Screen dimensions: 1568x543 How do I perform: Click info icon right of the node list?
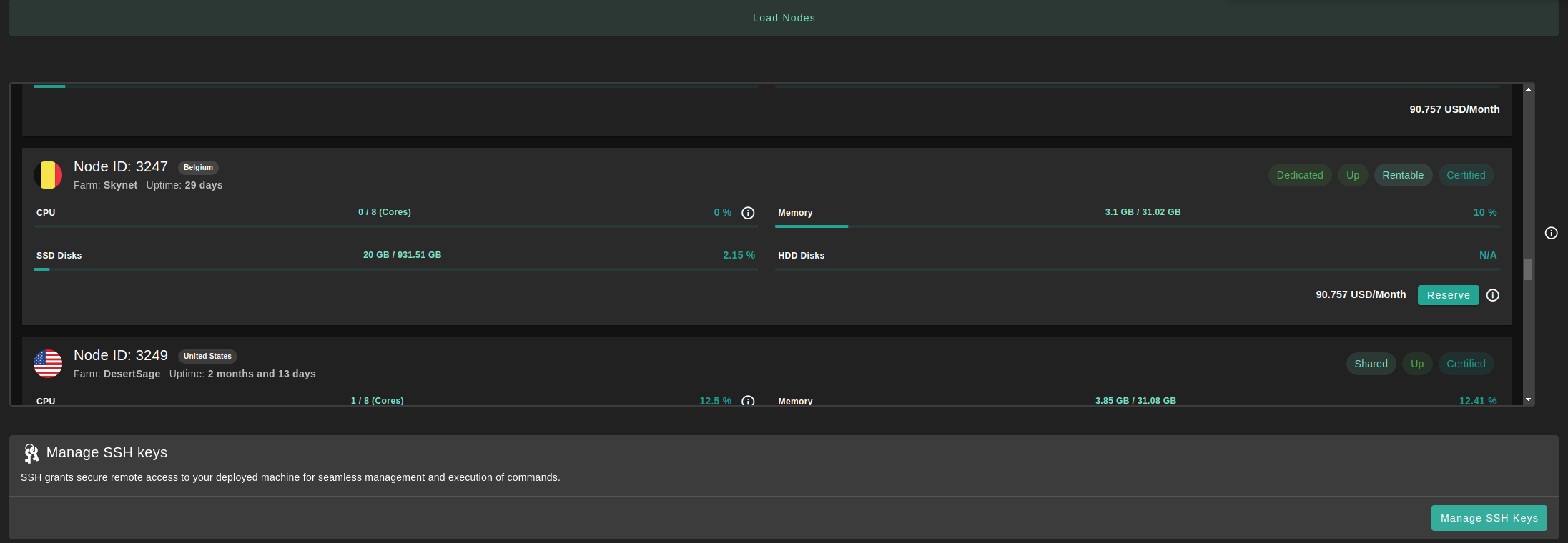click(1551, 233)
